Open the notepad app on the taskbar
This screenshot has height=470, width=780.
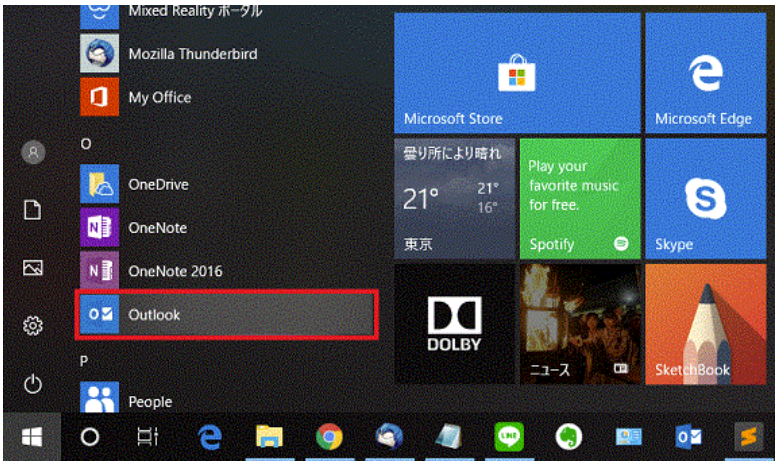[449, 437]
